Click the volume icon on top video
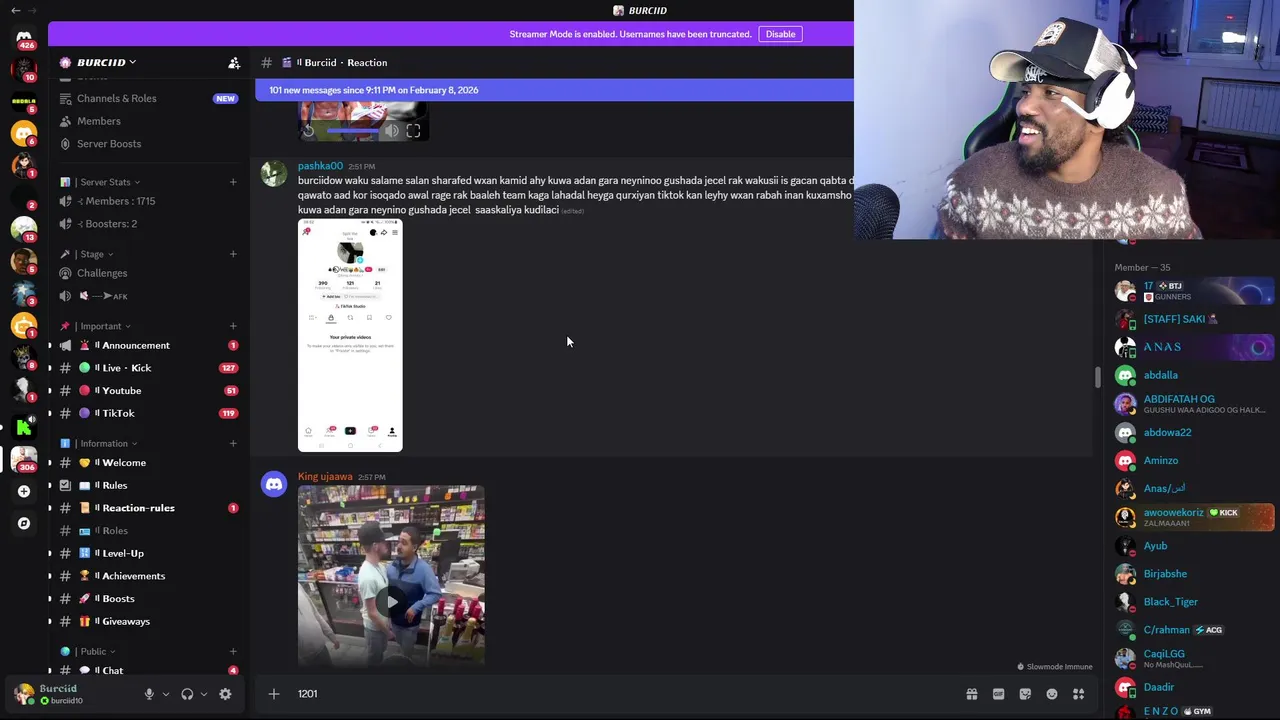 click(x=392, y=130)
